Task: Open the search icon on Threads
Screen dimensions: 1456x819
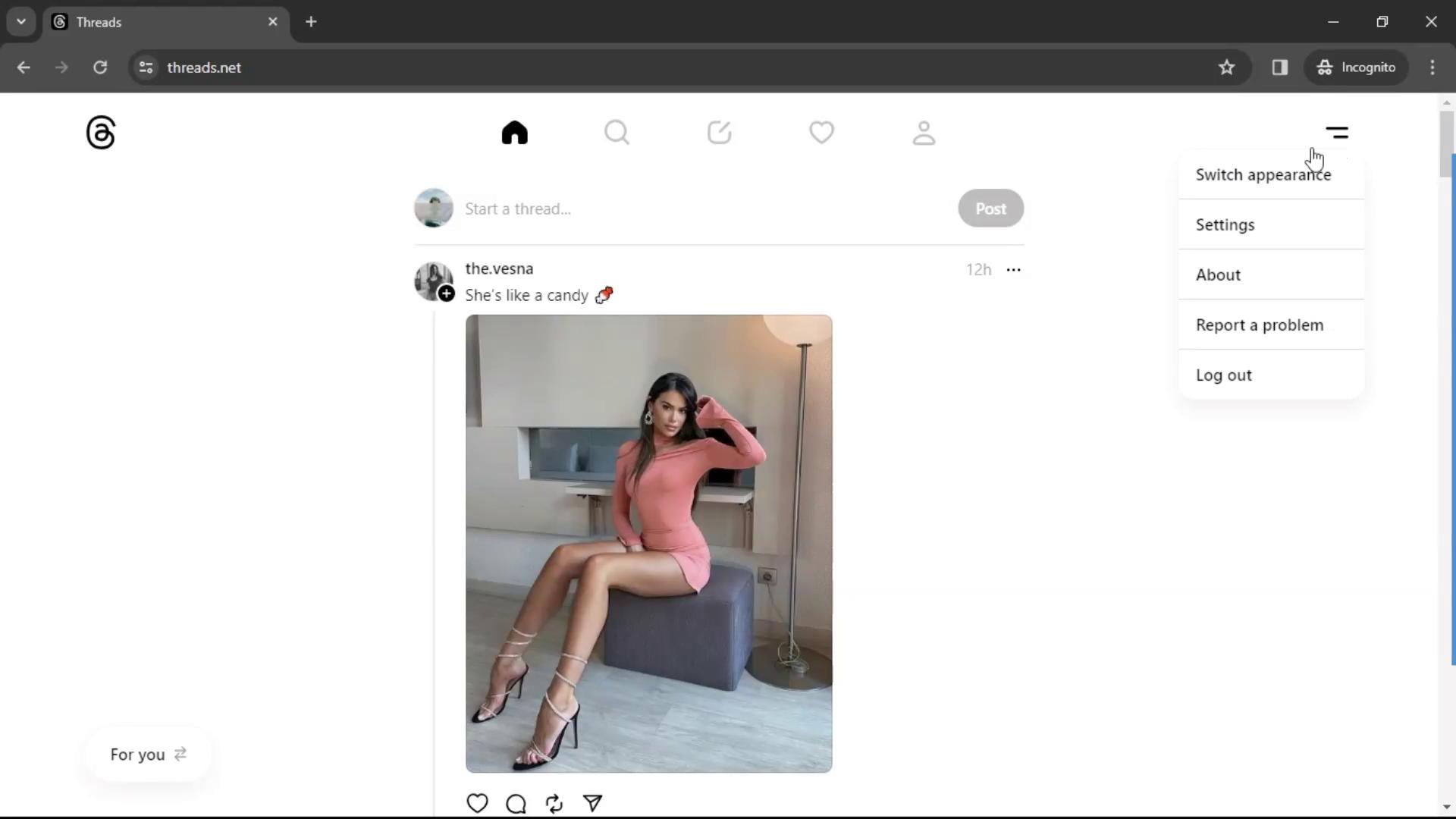Action: [x=617, y=132]
